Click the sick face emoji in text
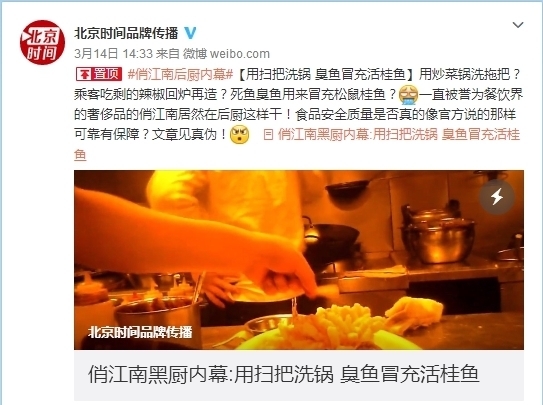The height and width of the screenshot is (405, 543). click(x=409, y=94)
